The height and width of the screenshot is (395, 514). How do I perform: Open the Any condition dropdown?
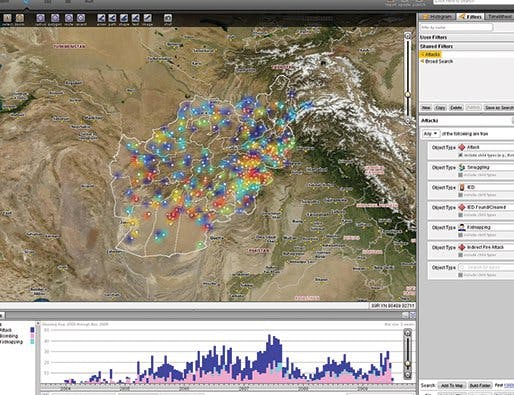(x=431, y=134)
